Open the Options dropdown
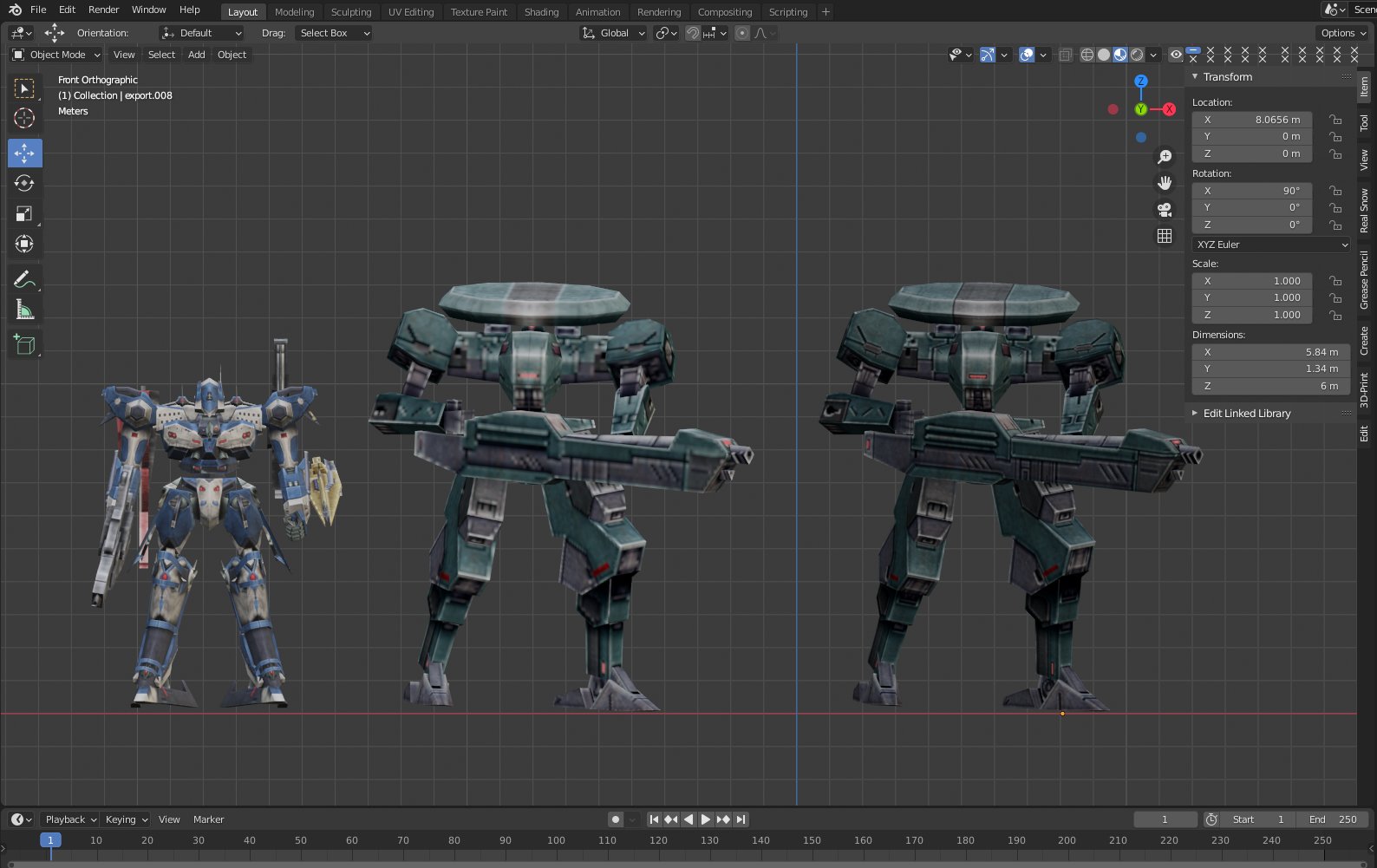The height and width of the screenshot is (868, 1377). tap(1342, 33)
